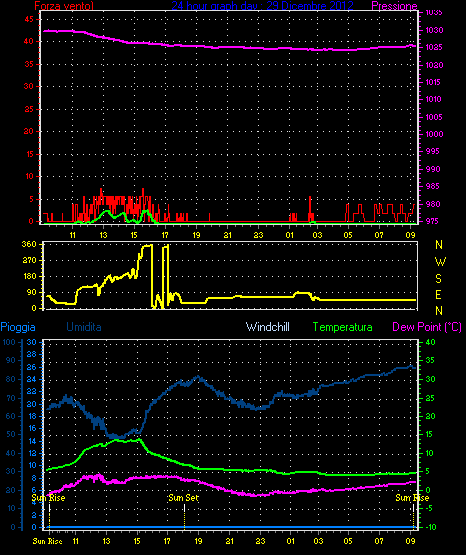466x555 pixels.
Task: Click pressure axis value 1025
Action: (x=434, y=47)
